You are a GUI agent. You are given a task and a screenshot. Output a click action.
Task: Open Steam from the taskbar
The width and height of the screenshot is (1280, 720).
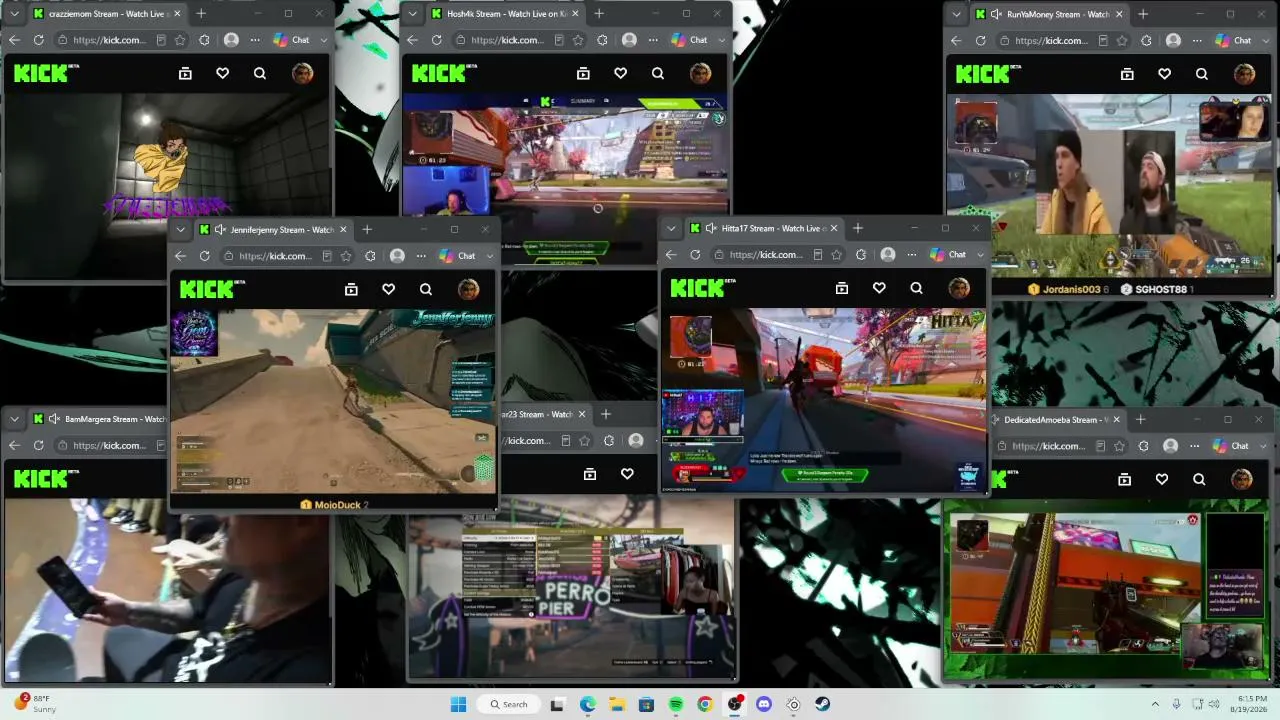(823, 704)
